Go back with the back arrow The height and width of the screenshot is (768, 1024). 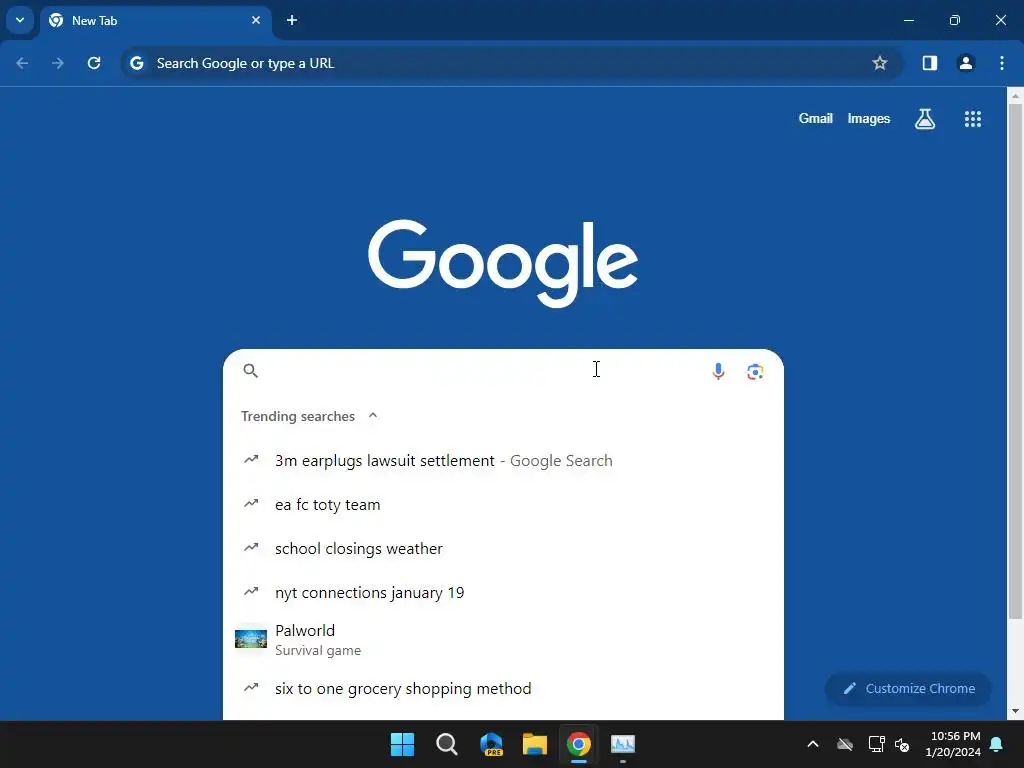coord(22,63)
